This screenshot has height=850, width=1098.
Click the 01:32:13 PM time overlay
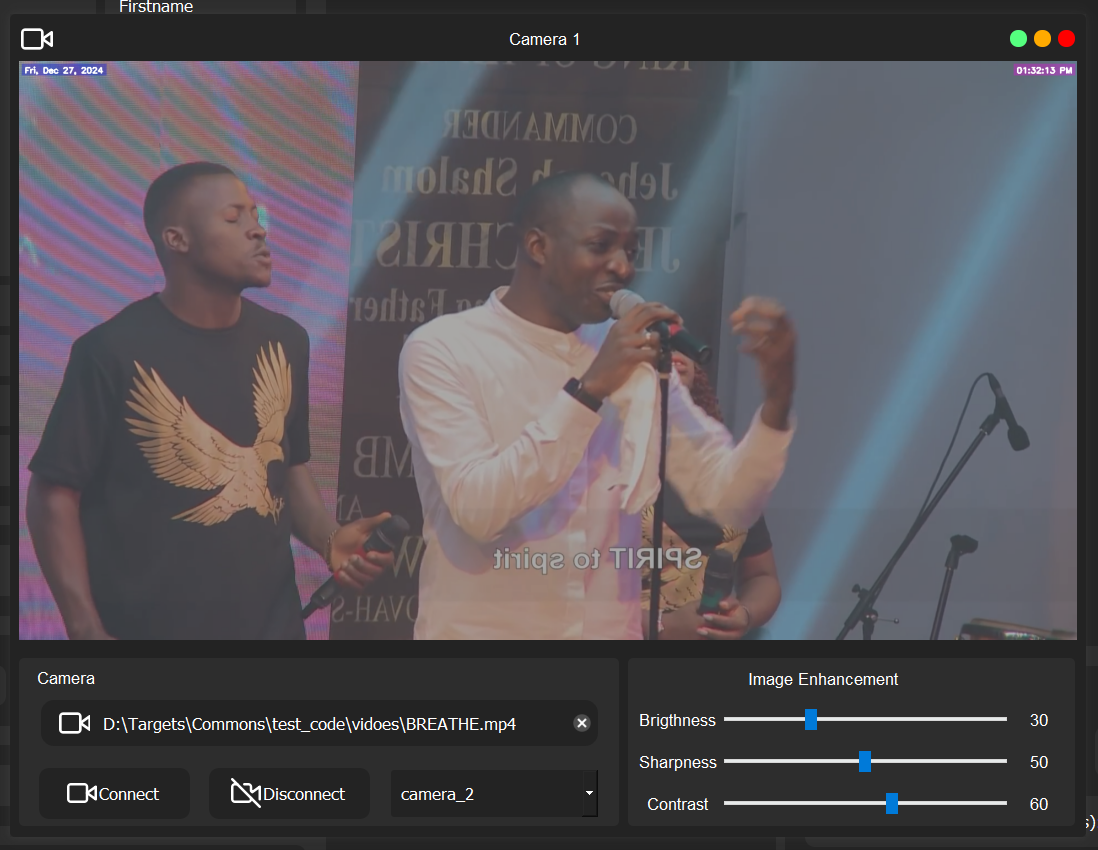point(1044,70)
